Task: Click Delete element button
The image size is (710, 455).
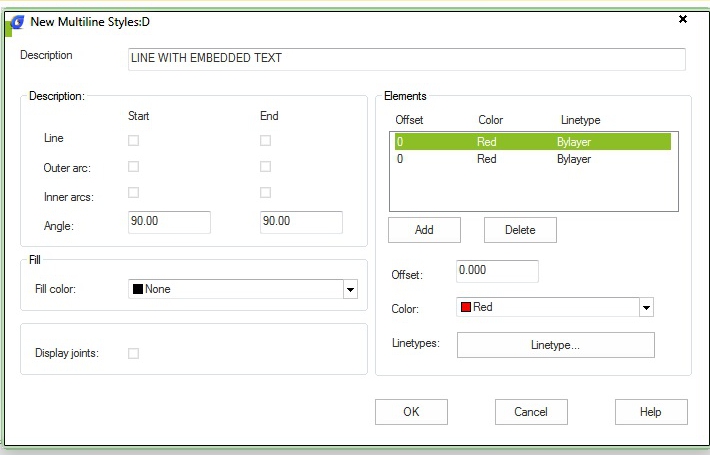Action: 520,230
